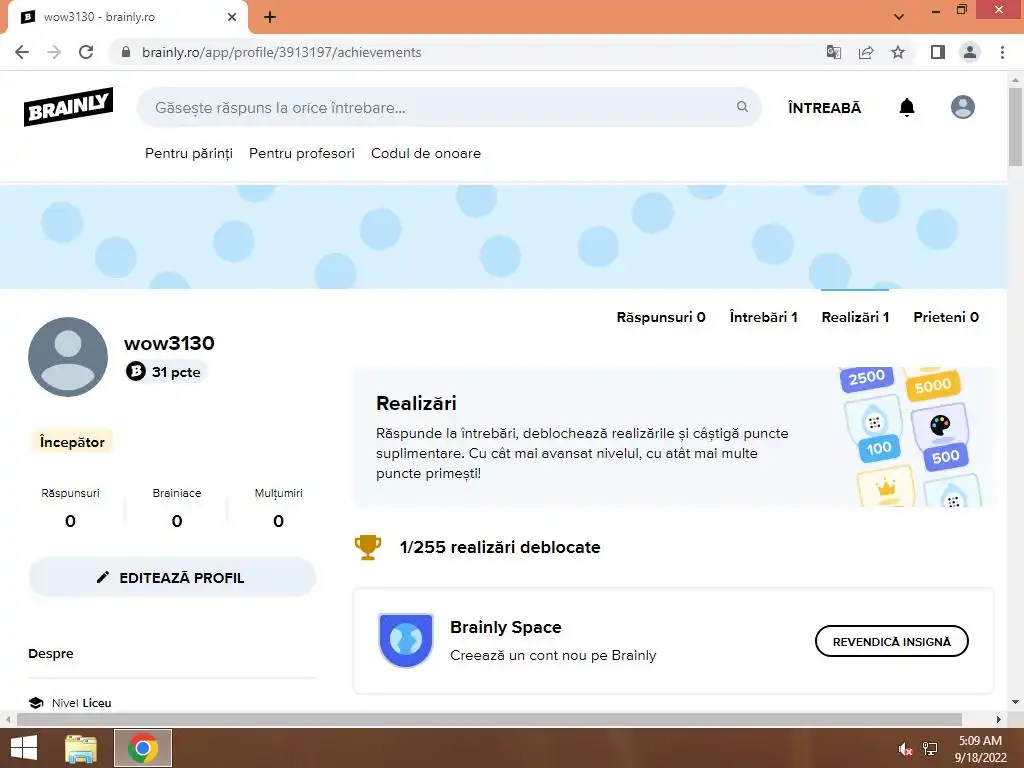Viewport: 1024px width, 768px height.
Task: Click the search magnifier icon
Action: (743, 106)
